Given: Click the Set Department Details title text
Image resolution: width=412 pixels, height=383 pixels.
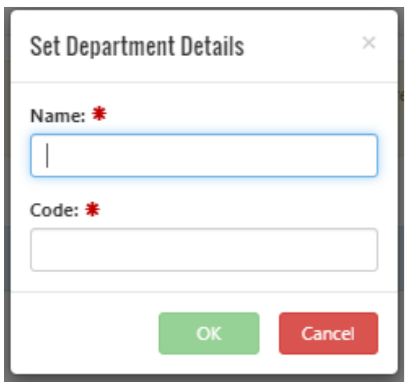Looking at the screenshot, I should pyautogui.click(x=137, y=46).
